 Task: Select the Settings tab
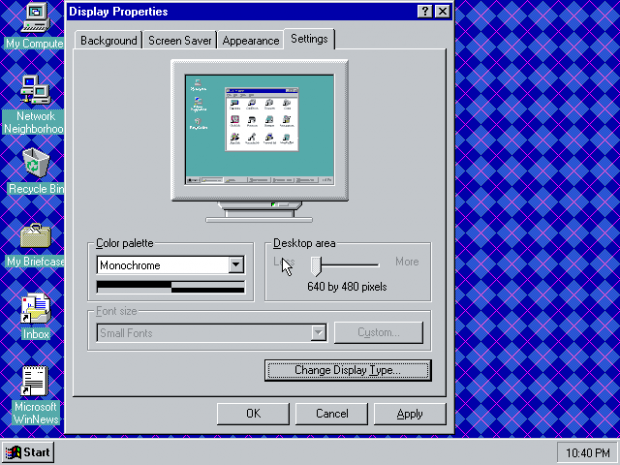point(309,39)
